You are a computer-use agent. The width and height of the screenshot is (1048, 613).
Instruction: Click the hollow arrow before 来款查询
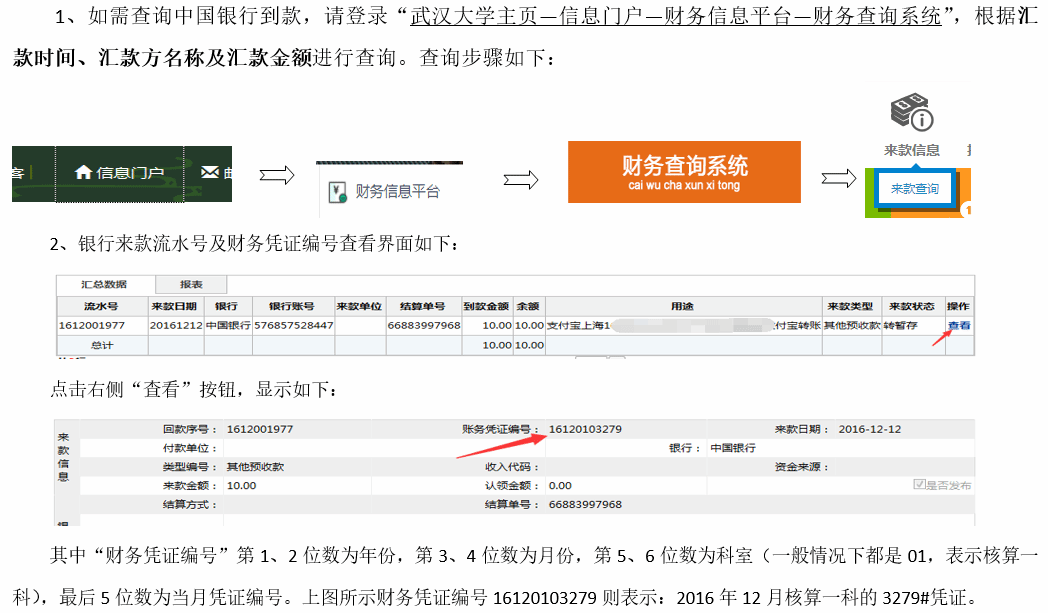pos(838,178)
